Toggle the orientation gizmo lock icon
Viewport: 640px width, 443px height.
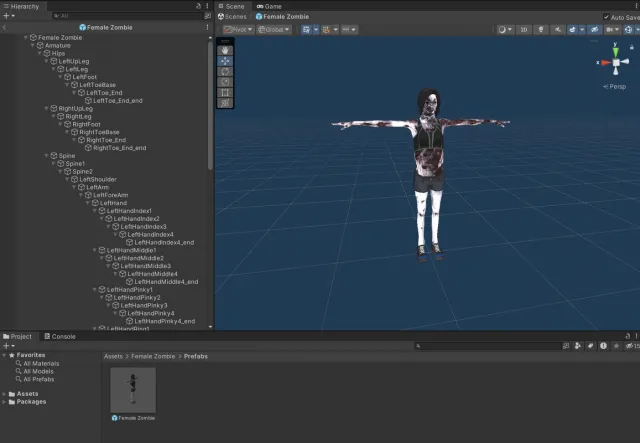632,47
